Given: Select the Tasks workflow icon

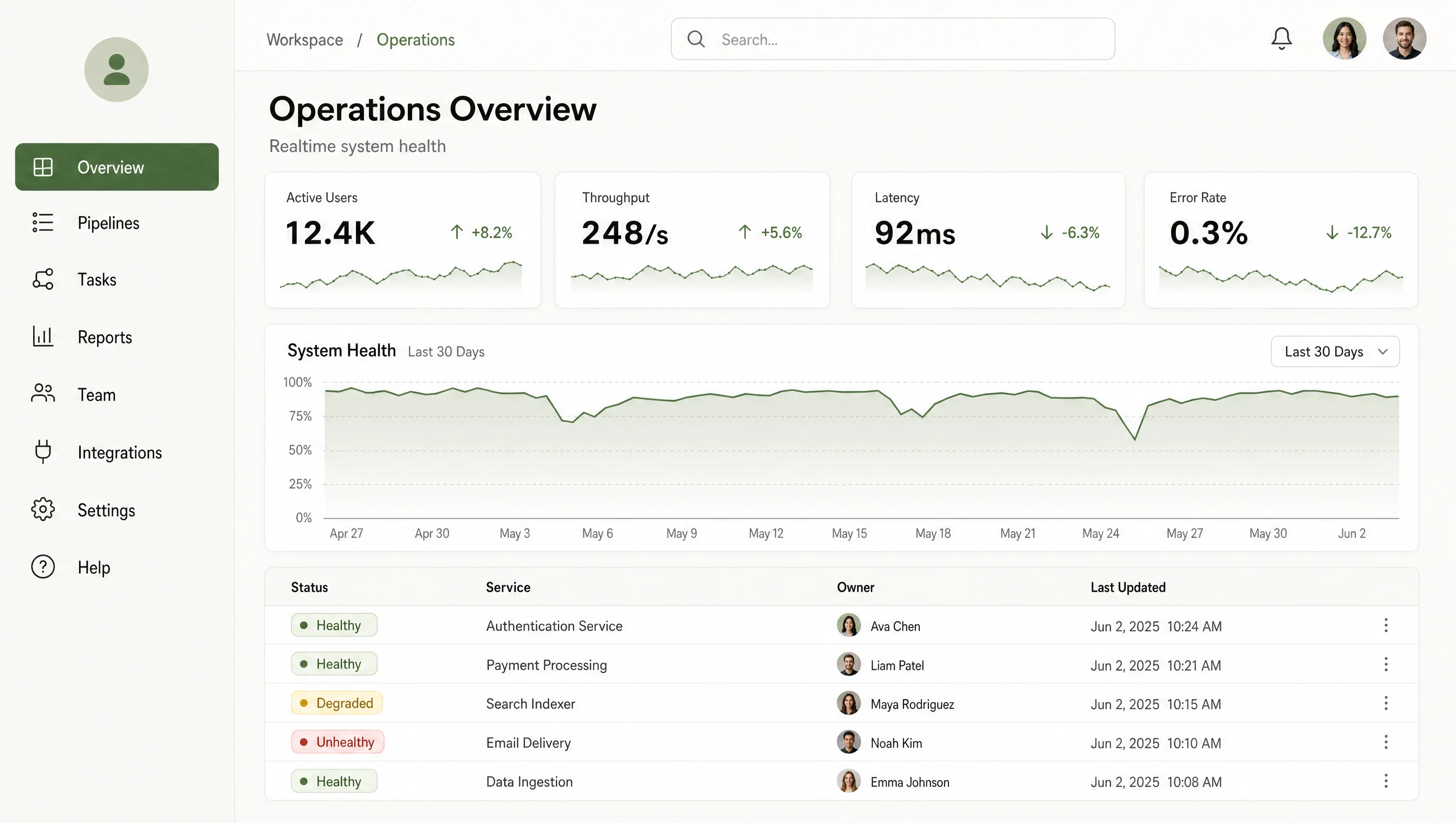Looking at the screenshot, I should pyautogui.click(x=42, y=279).
